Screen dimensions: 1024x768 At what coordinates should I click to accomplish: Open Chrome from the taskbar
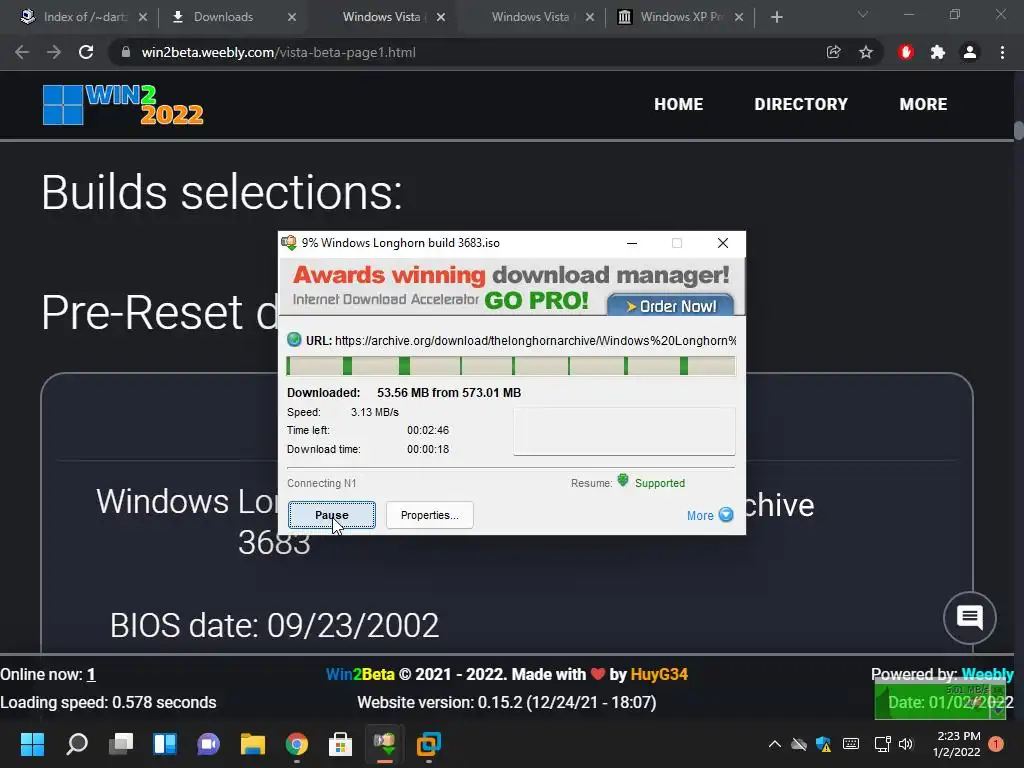tap(296, 744)
